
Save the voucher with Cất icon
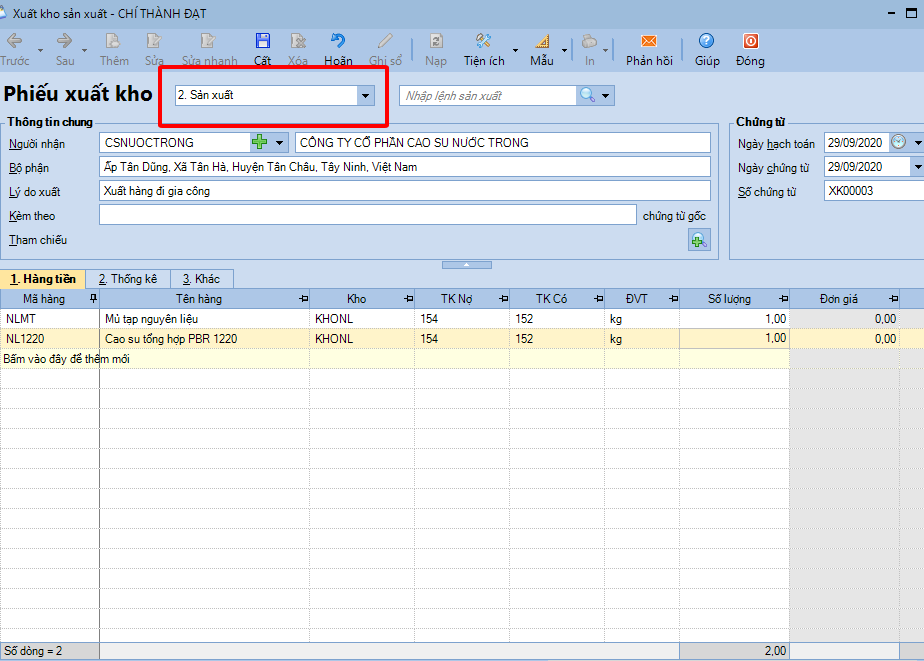point(262,41)
